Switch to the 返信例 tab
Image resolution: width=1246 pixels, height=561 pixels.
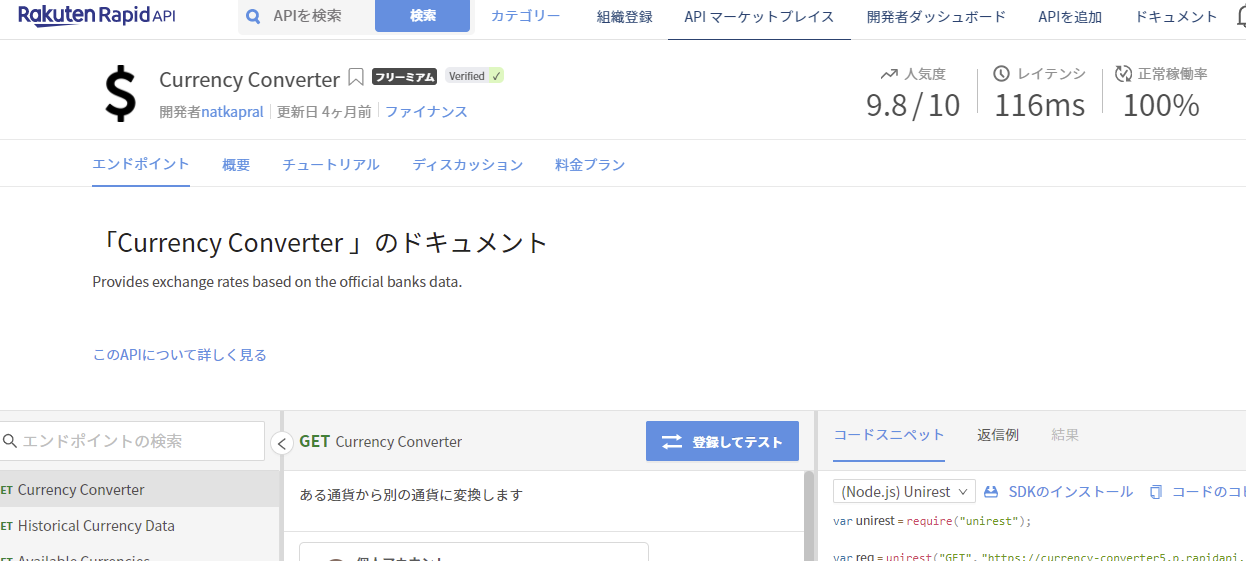[x=998, y=435]
